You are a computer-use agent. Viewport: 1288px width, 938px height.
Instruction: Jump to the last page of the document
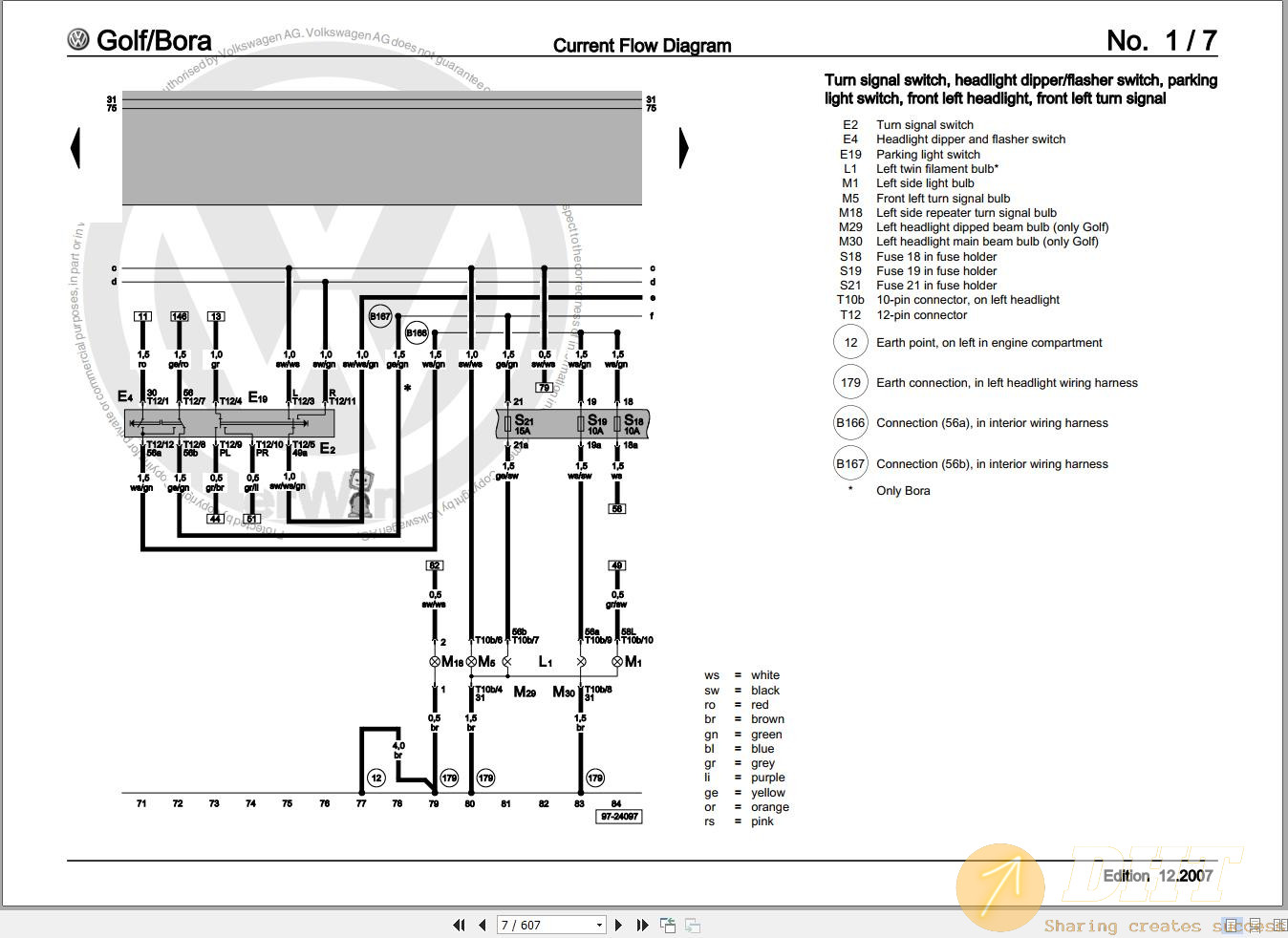[642, 925]
